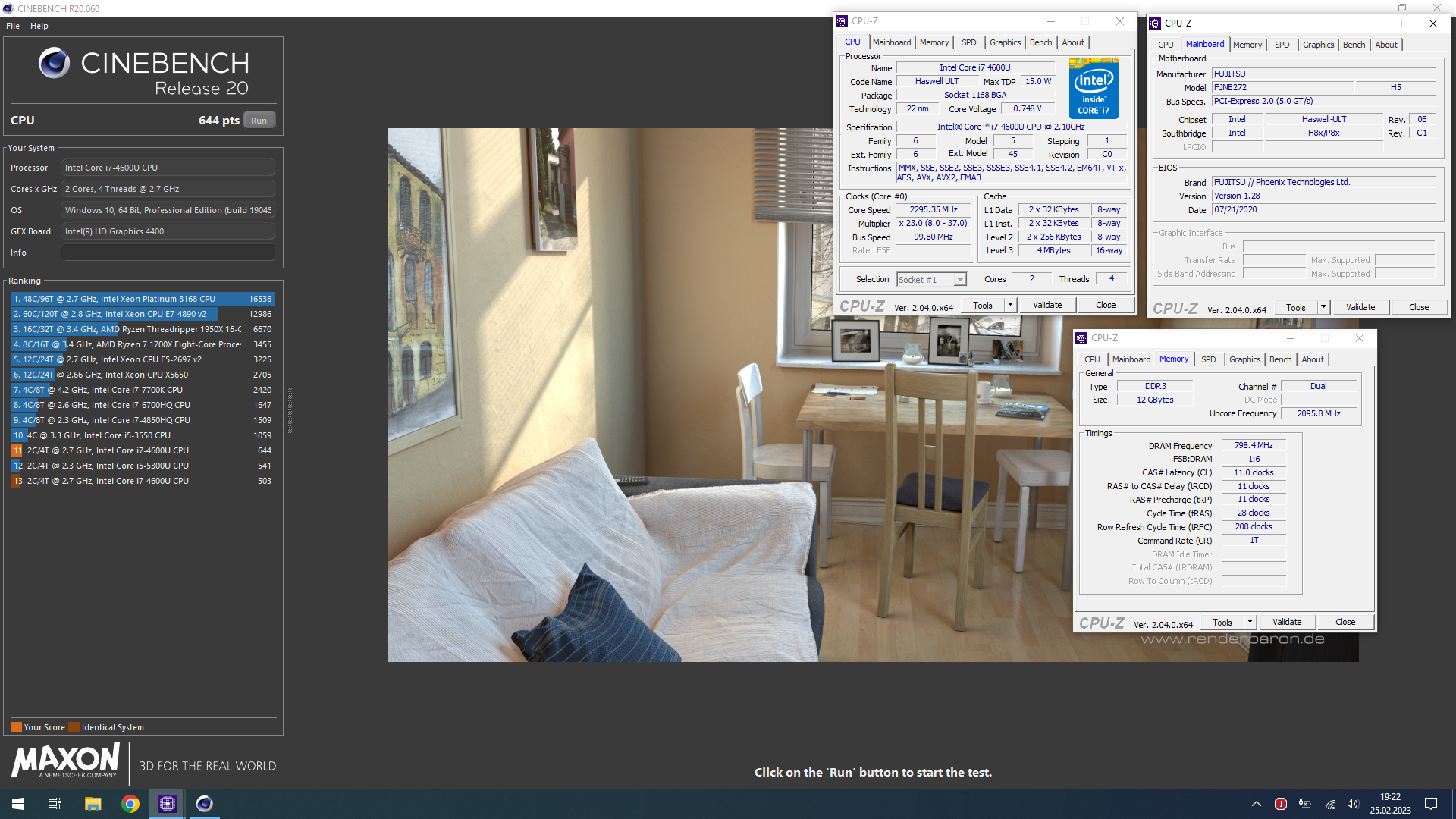Click the CPU-Z title icon of CPU window
This screenshot has height=819, width=1456.
(842, 21)
